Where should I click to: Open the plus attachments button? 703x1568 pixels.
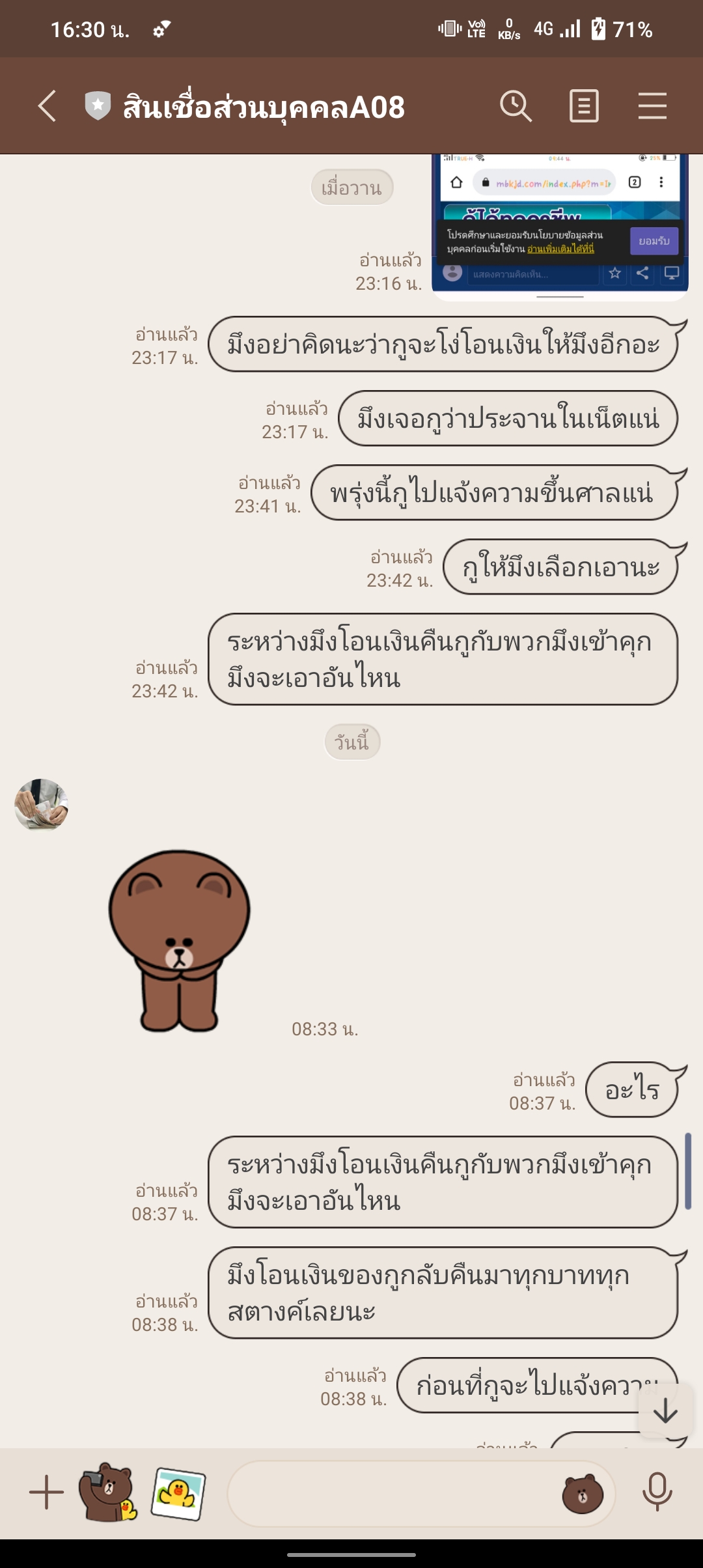tap(47, 1492)
